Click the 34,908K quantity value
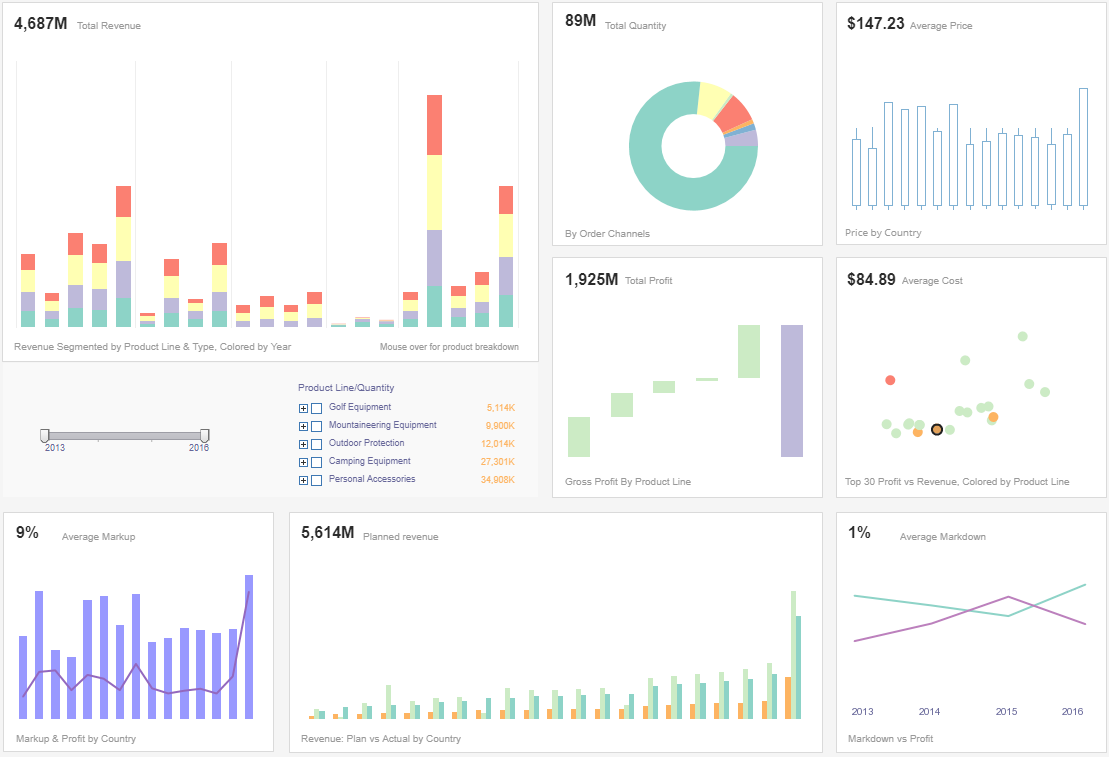This screenshot has height=757, width=1109. [x=498, y=480]
